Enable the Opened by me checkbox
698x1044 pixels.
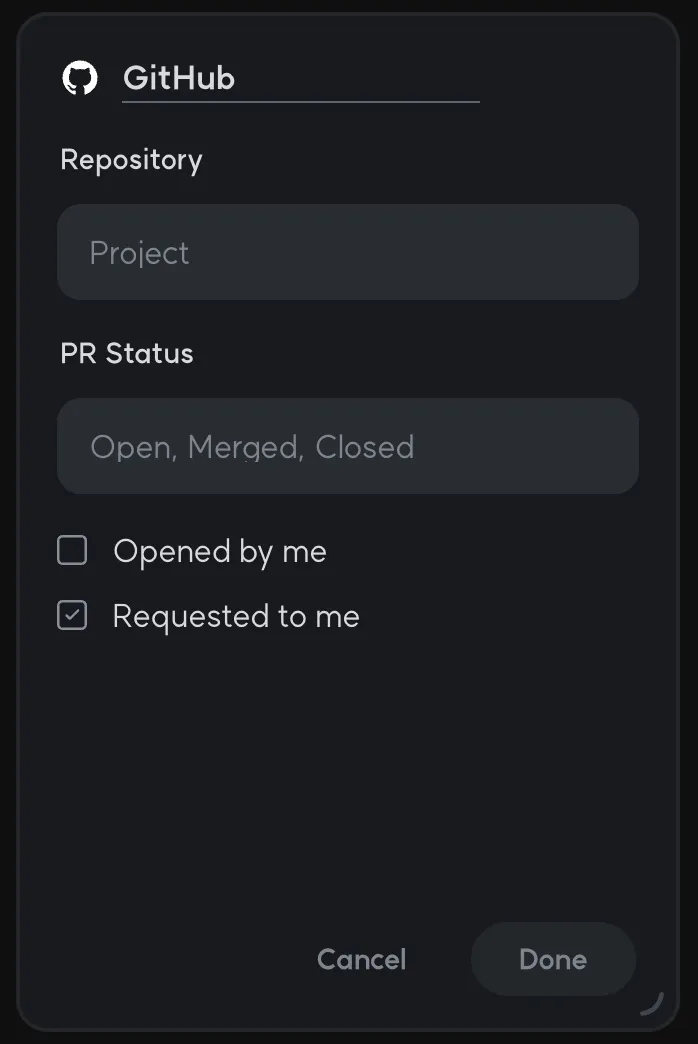pos(72,551)
